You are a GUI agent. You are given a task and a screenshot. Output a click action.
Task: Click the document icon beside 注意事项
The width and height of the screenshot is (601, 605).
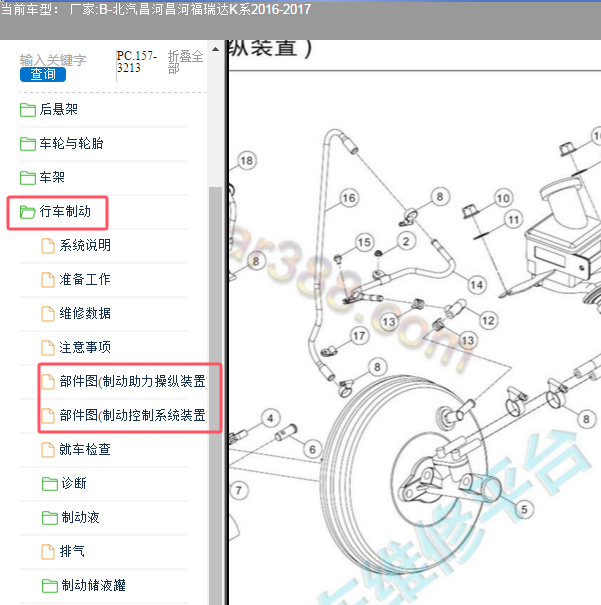point(48,348)
